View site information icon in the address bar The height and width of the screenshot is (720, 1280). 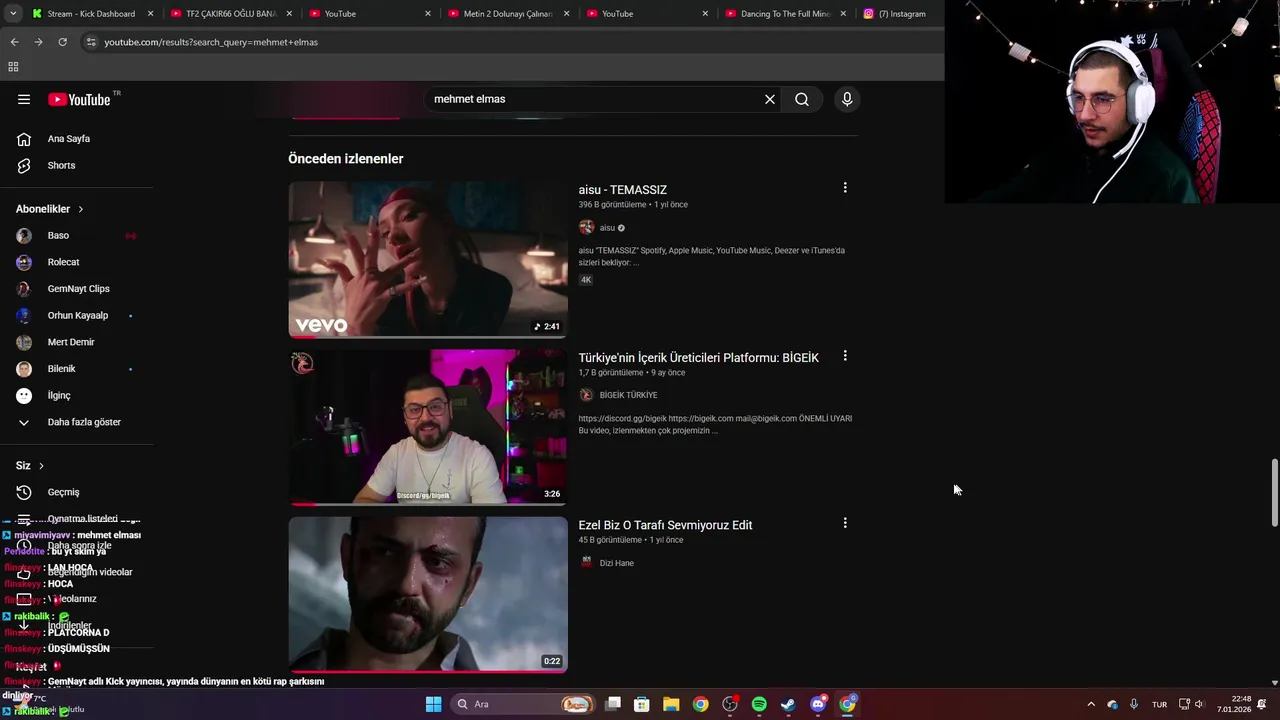pos(91,42)
